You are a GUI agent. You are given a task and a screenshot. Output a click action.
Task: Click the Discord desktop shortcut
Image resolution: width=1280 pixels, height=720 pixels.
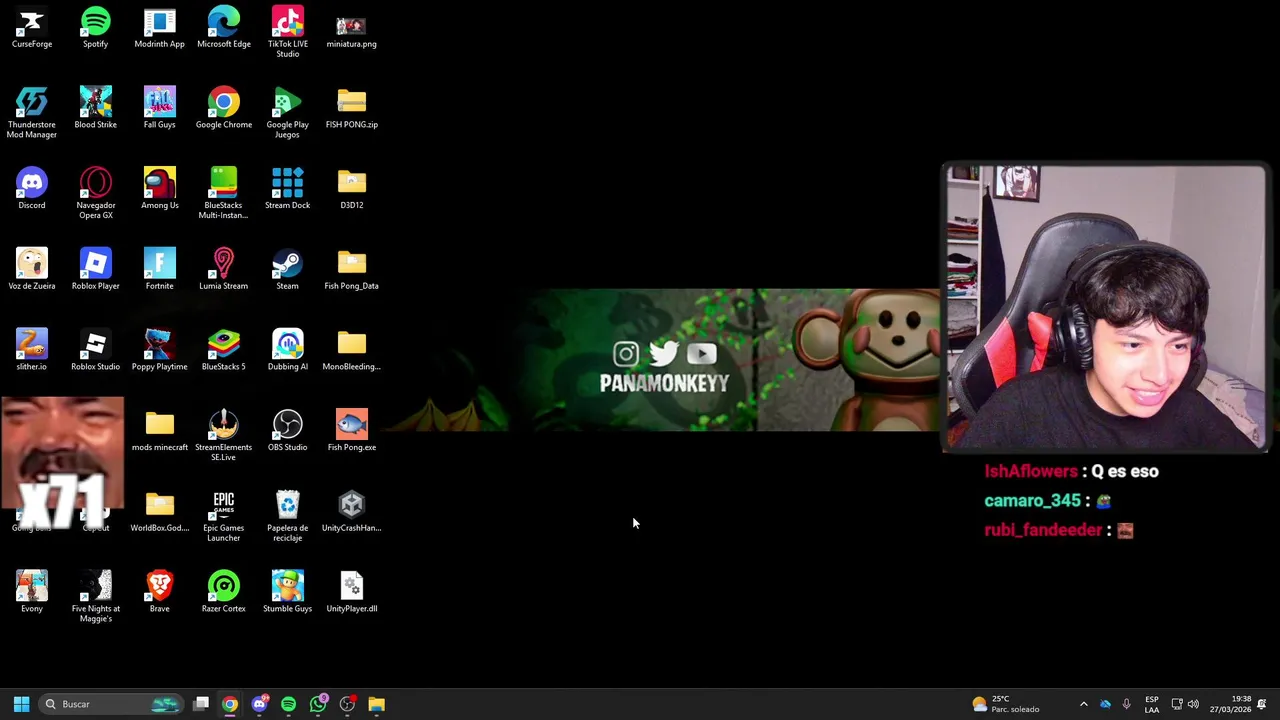(x=32, y=190)
